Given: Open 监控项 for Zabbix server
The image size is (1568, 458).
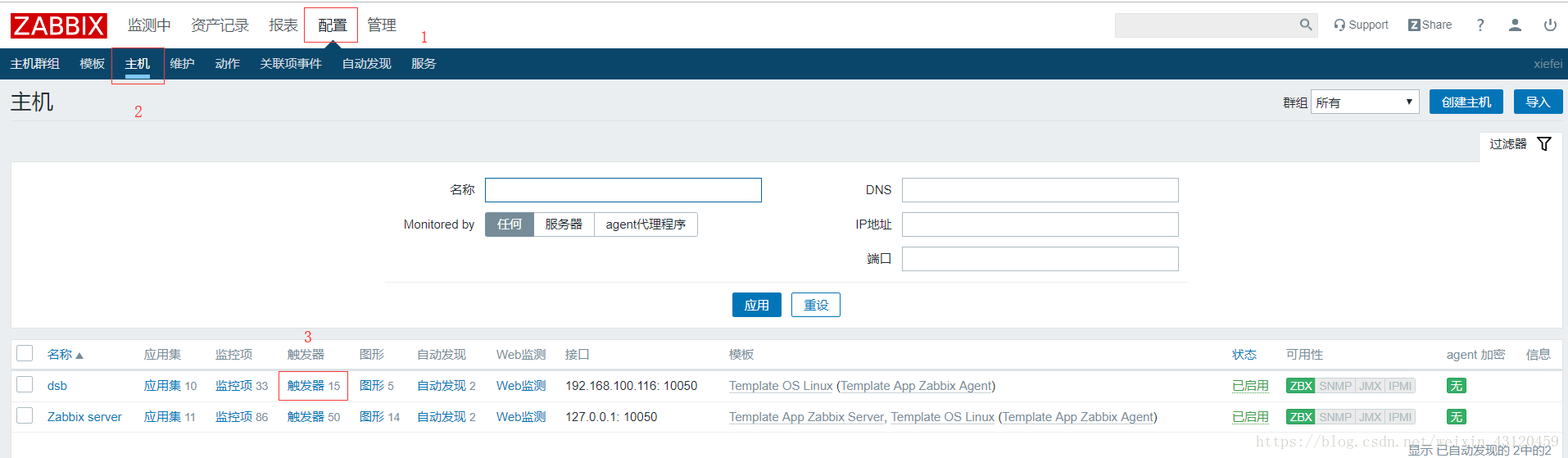Looking at the screenshot, I should 233,417.
